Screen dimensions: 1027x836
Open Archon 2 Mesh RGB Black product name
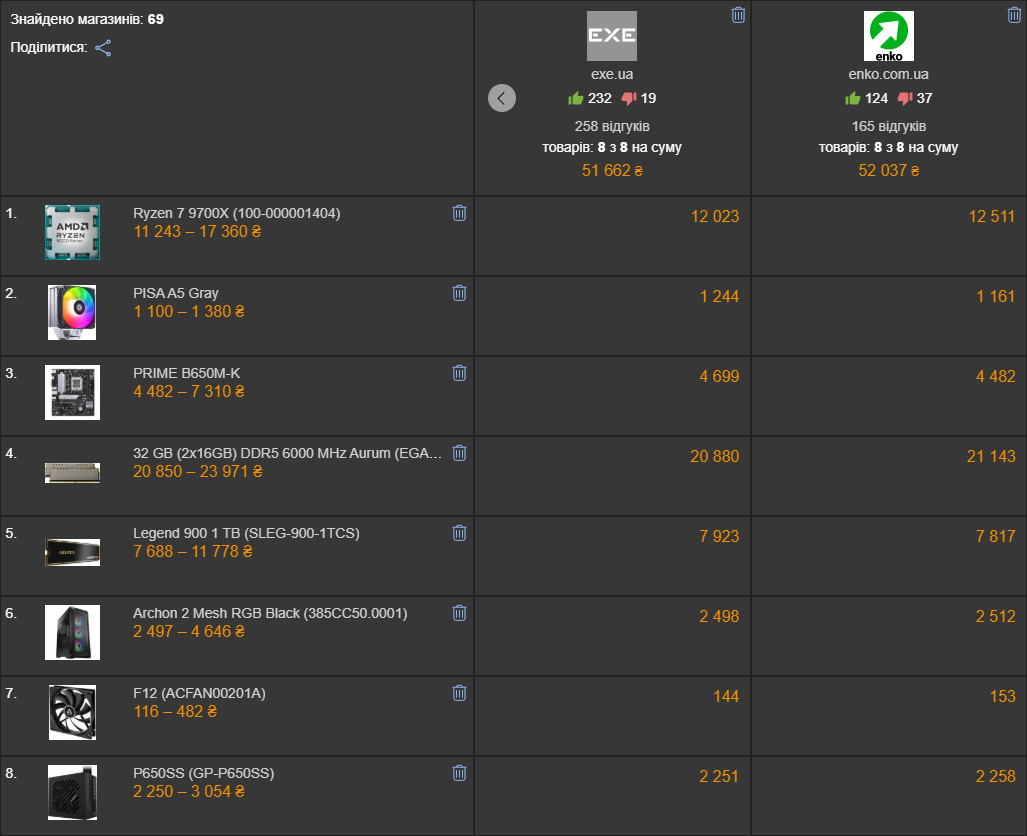pos(270,613)
